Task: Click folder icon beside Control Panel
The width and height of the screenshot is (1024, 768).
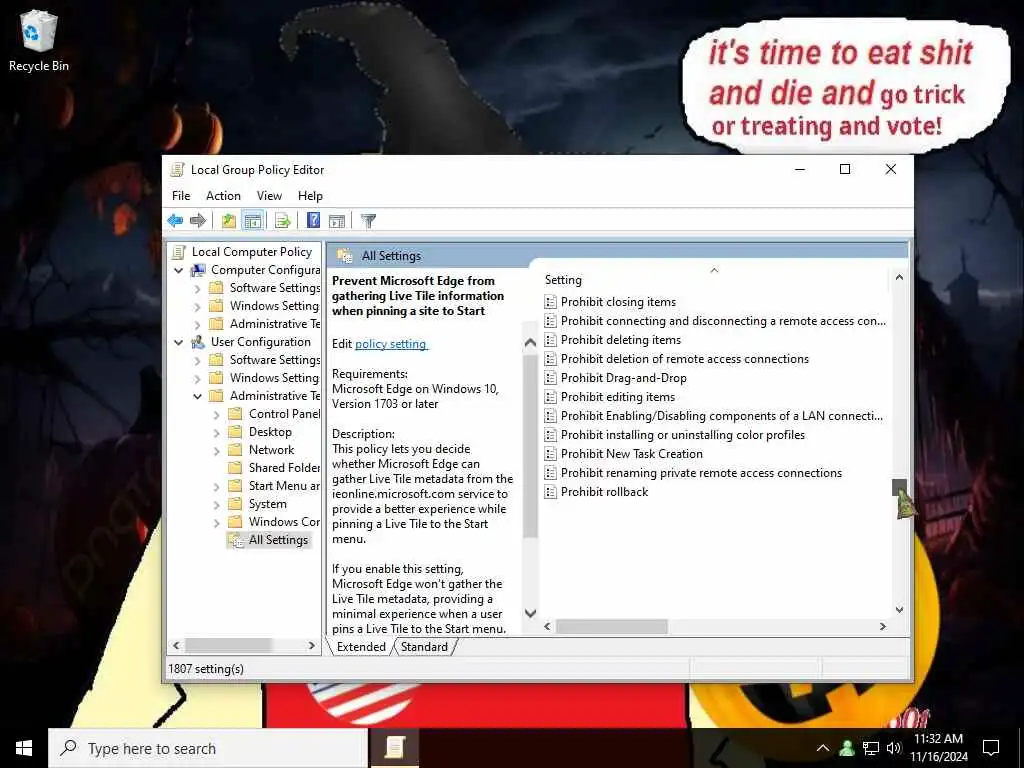Action: pyautogui.click(x=235, y=413)
